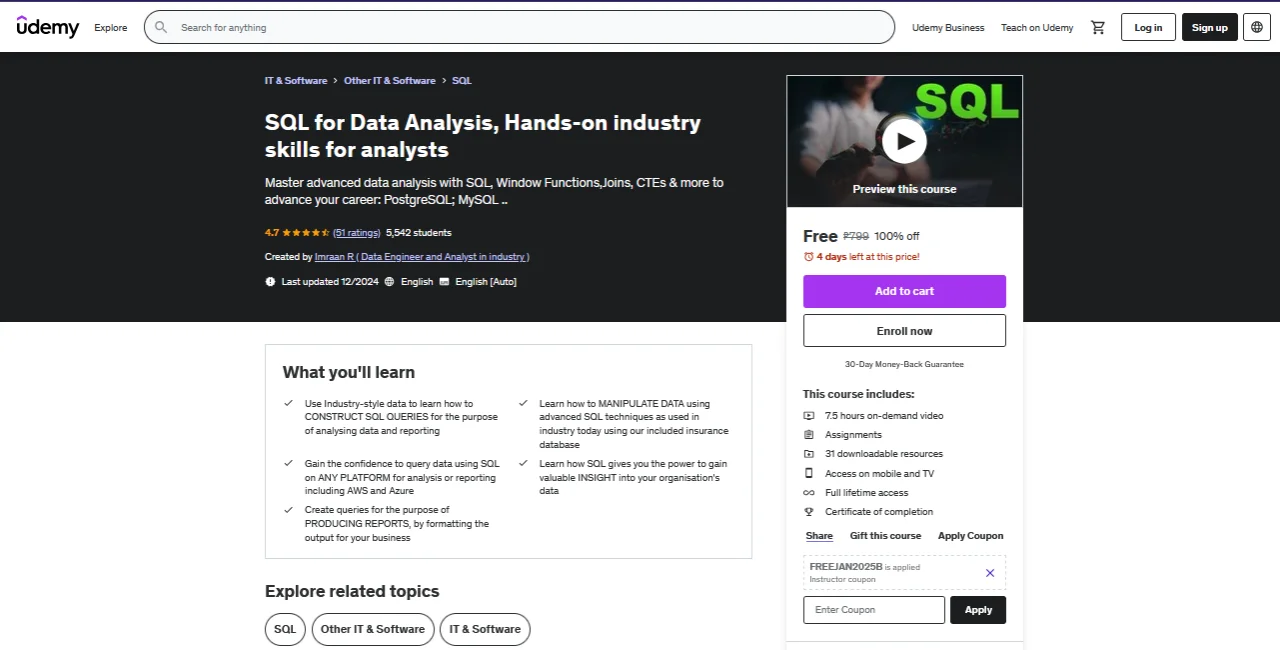Open Teach on Udemy link
The image size is (1280, 650).
click(x=1037, y=28)
